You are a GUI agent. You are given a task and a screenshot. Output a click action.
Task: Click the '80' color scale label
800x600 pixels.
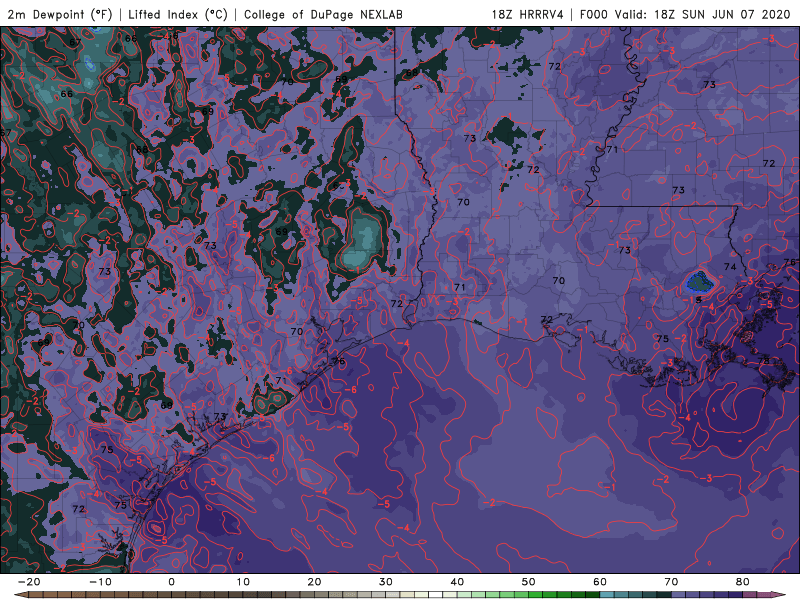743,582
